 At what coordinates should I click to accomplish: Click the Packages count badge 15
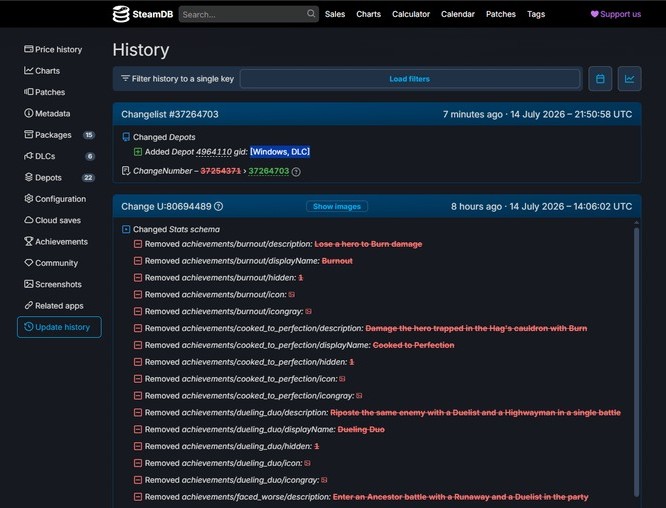click(88, 135)
